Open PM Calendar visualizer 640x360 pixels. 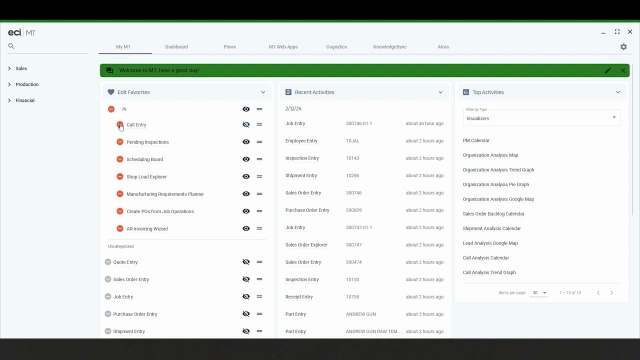tap(476, 140)
